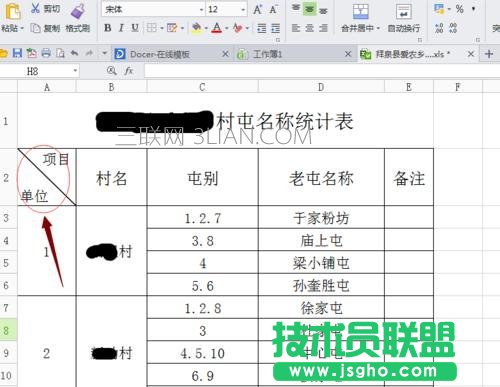Open the font size 12 dropdown
The image size is (500, 387).
(x=243, y=10)
